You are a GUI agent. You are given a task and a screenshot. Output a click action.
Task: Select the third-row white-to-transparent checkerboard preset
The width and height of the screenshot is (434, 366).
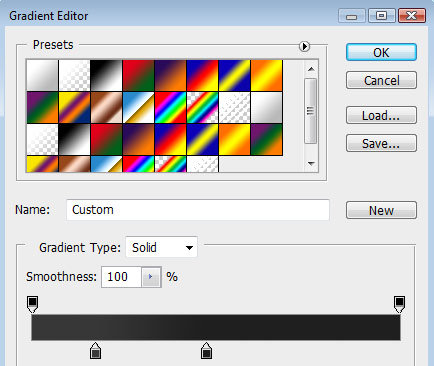42,140
